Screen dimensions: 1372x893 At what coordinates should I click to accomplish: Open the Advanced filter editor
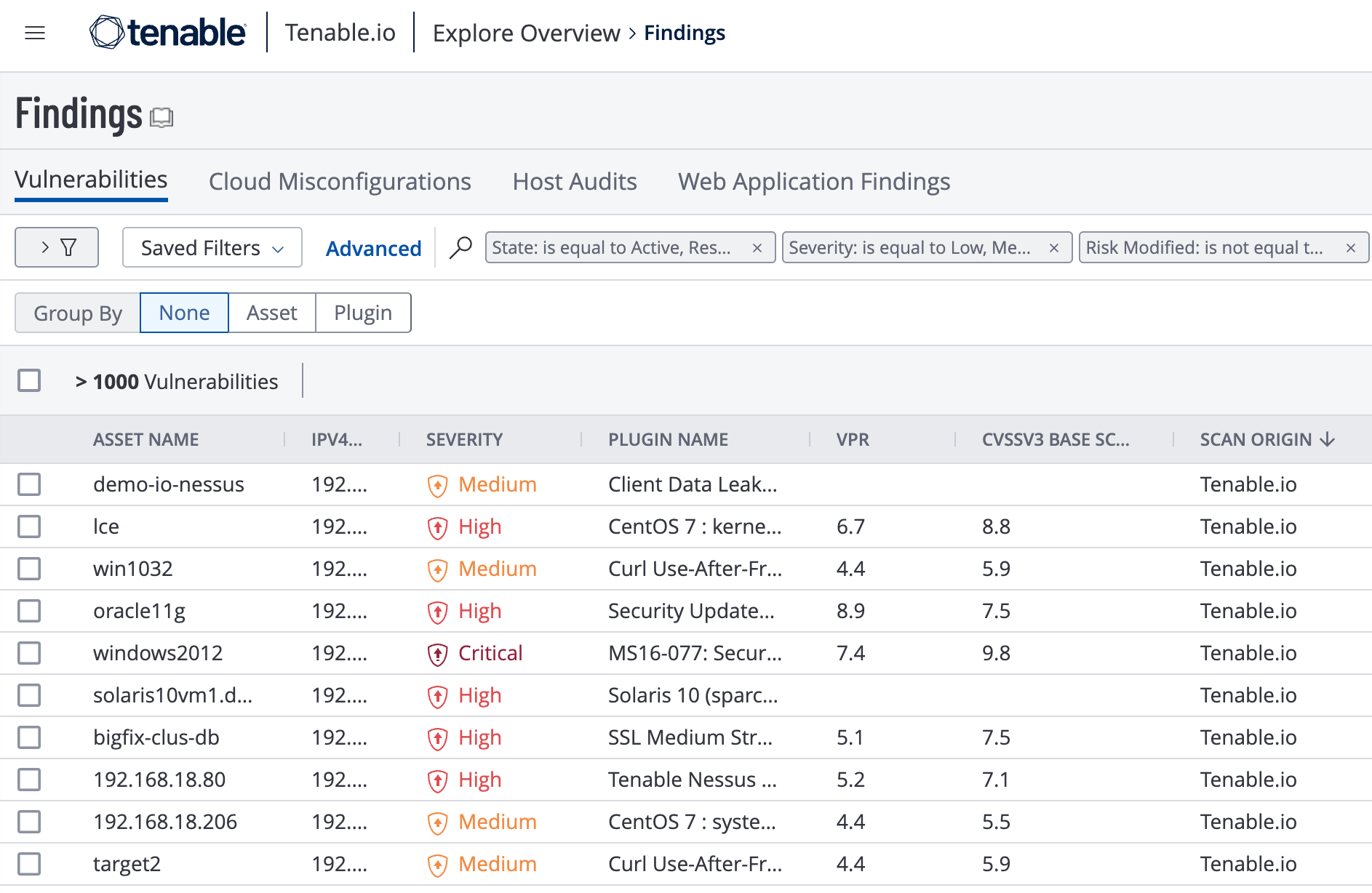click(373, 248)
